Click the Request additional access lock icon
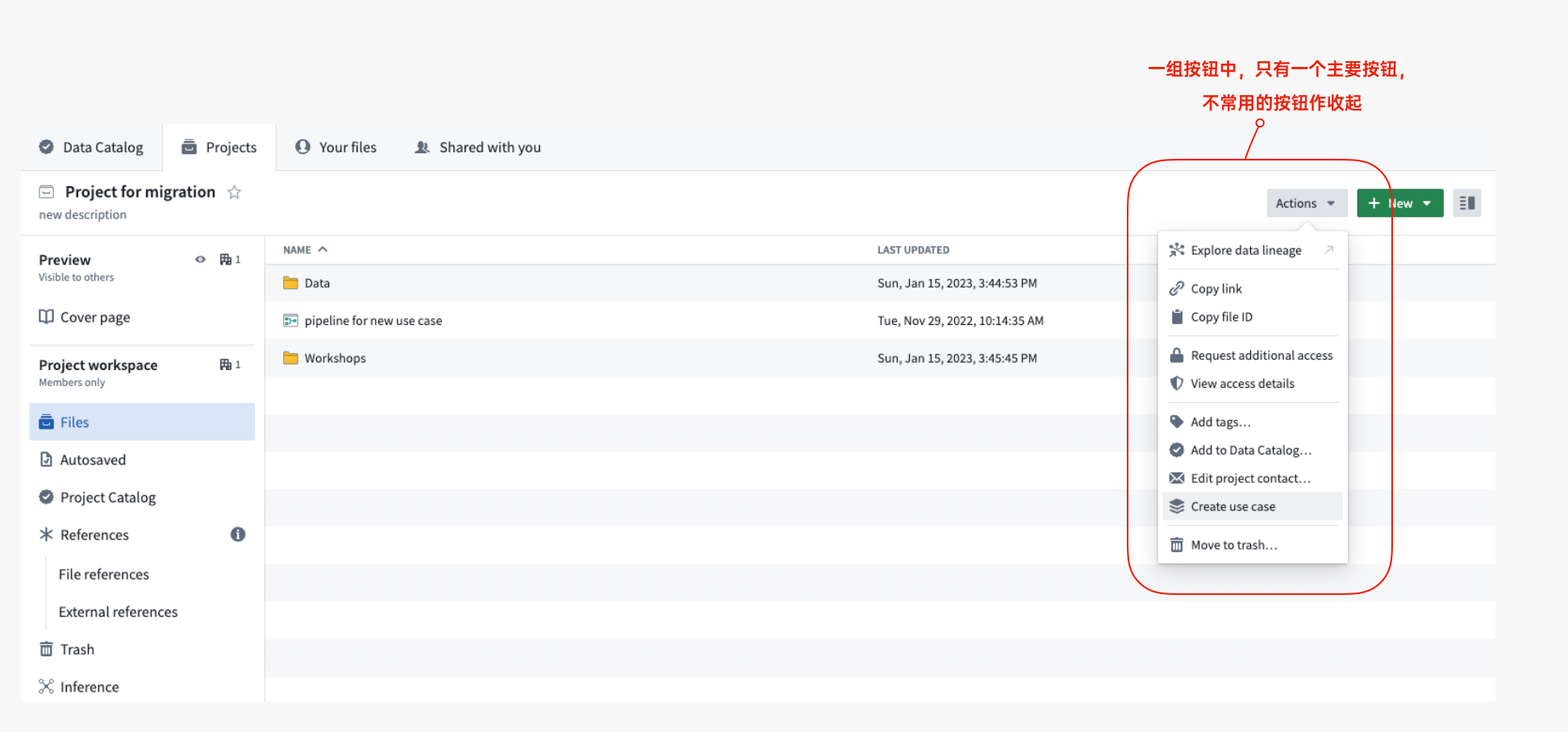1568x732 pixels. (1177, 356)
